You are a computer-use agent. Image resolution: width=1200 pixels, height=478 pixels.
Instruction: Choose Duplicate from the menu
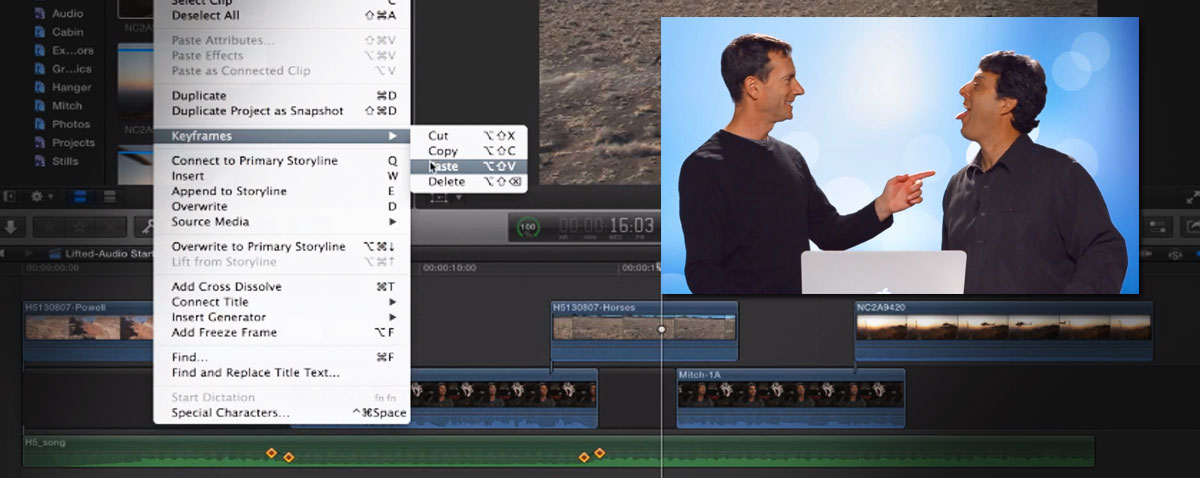(282, 95)
